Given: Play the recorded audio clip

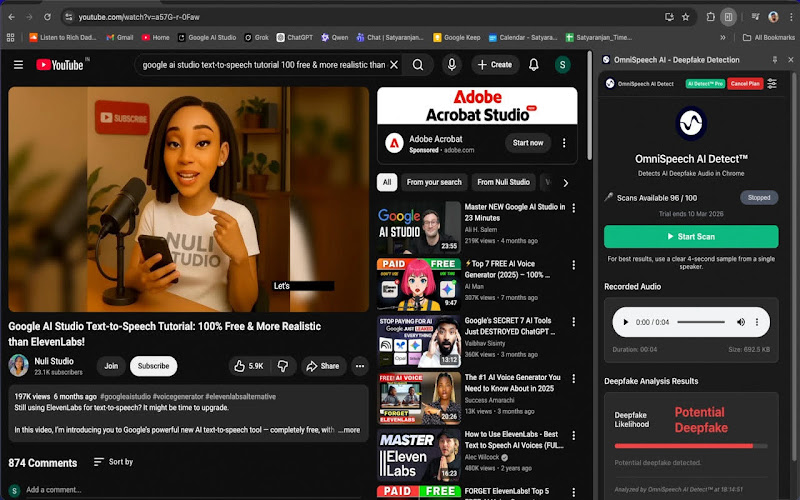Looking at the screenshot, I should 625,322.
